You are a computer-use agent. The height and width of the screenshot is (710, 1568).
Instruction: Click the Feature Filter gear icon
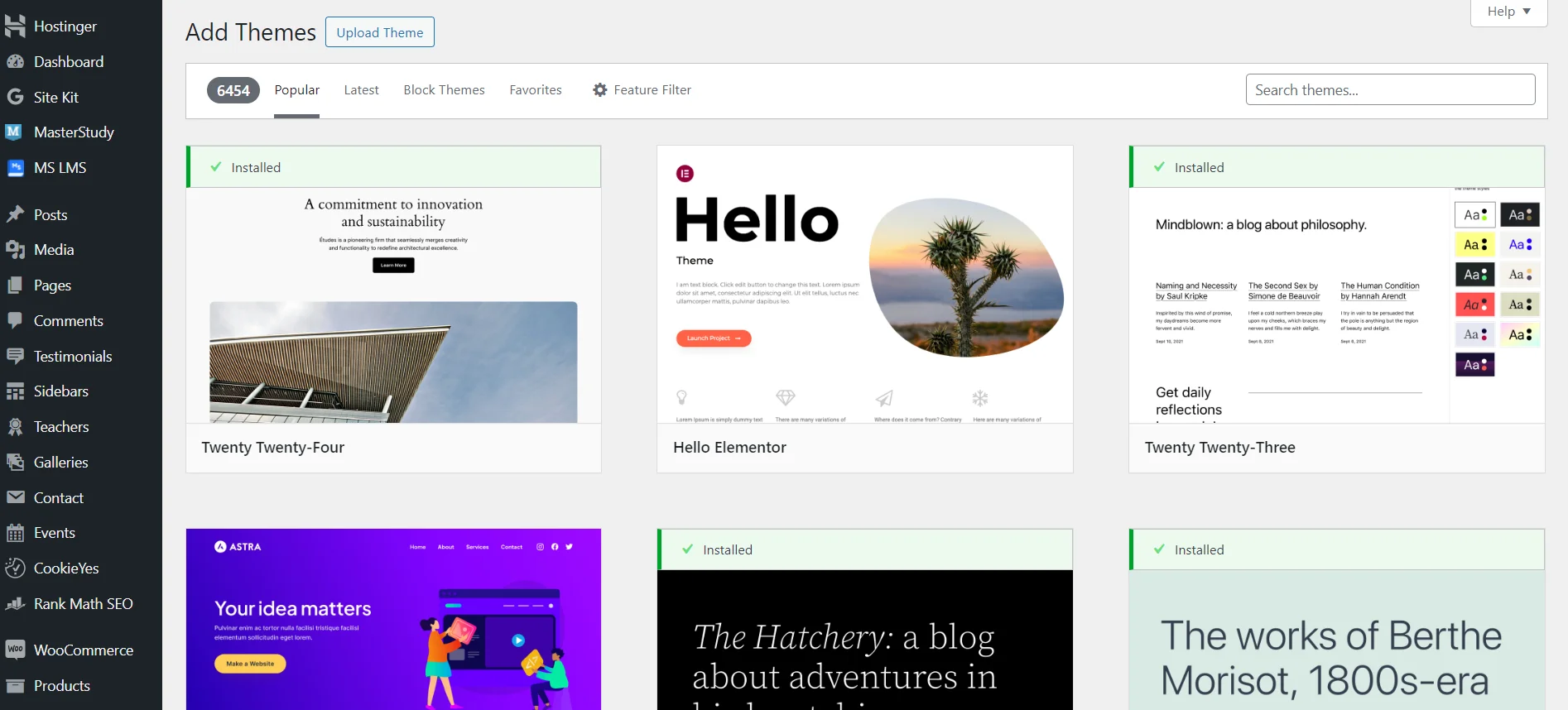600,89
